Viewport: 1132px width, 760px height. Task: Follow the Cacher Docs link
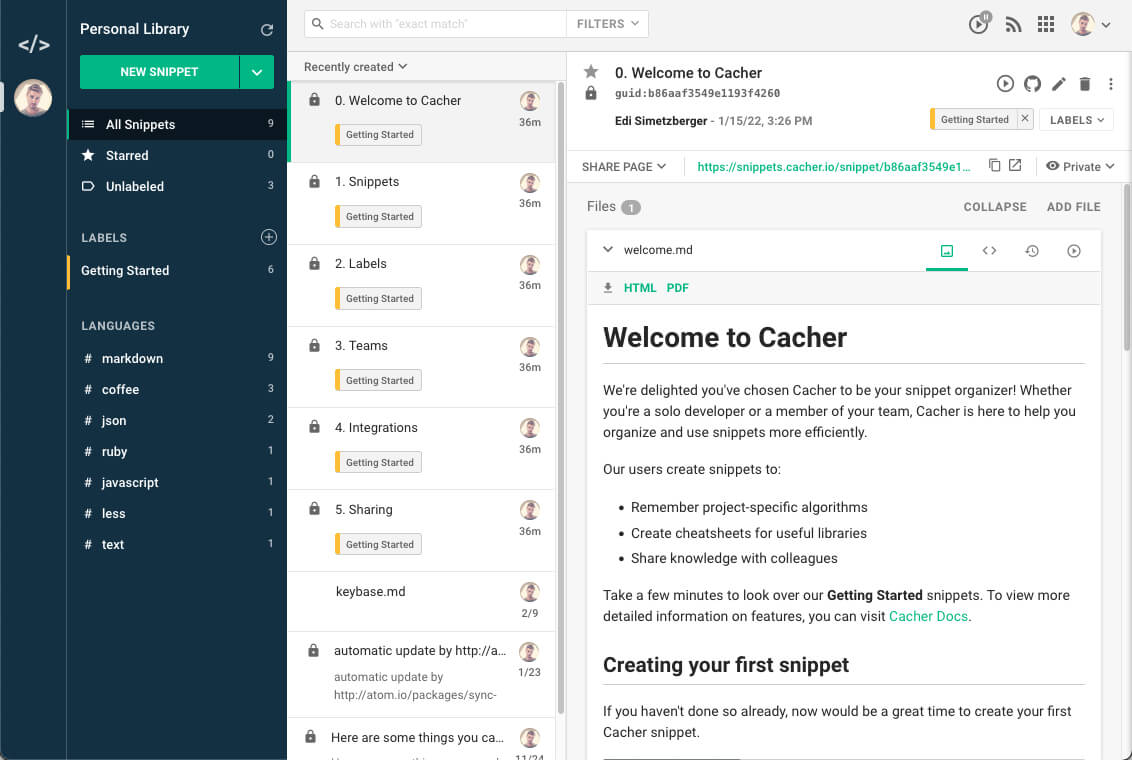[928, 616]
